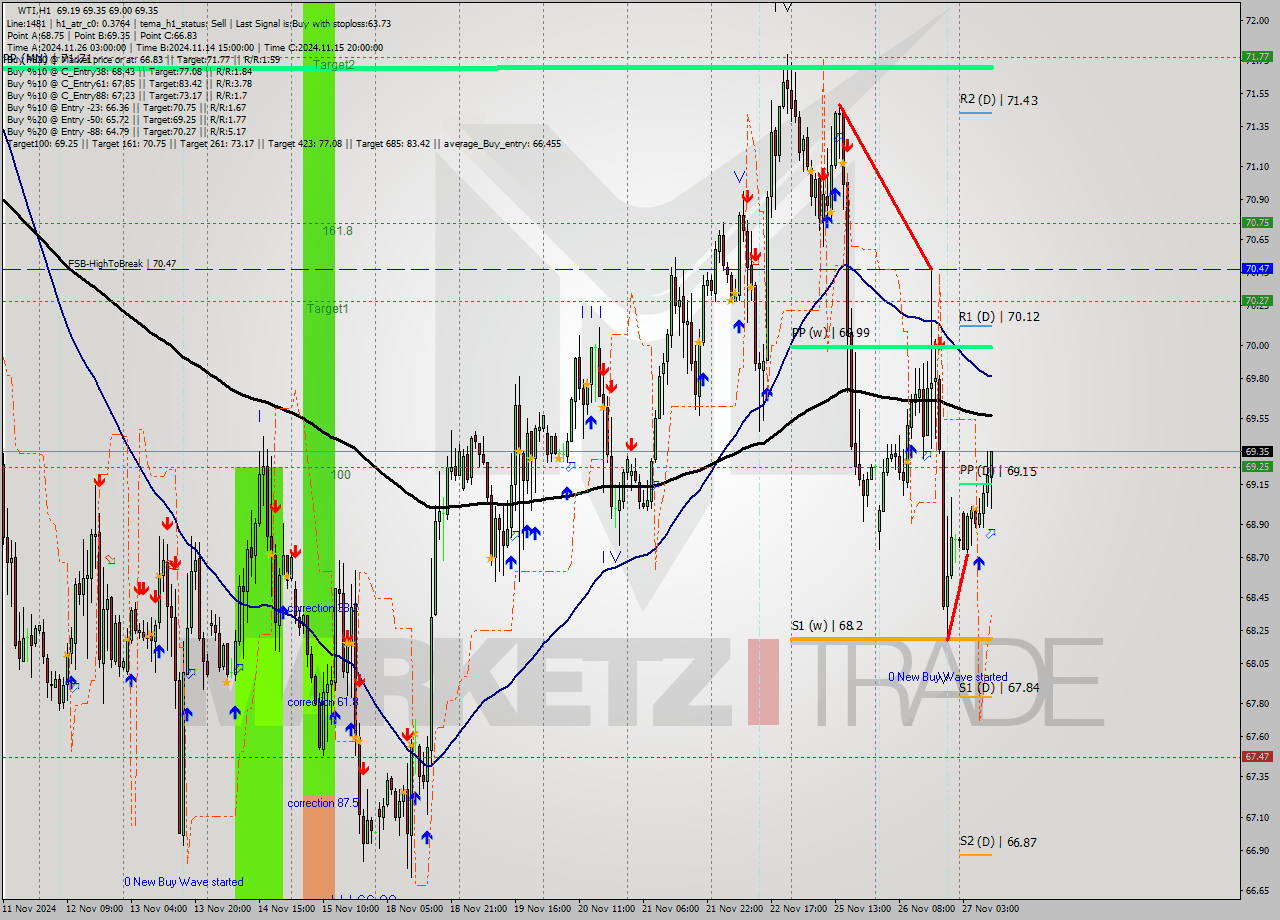Click the 'Buy %10 @ C_Entry61: 67.85' row
The height and width of the screenshot is (920, 1280).
coord(128,83)
